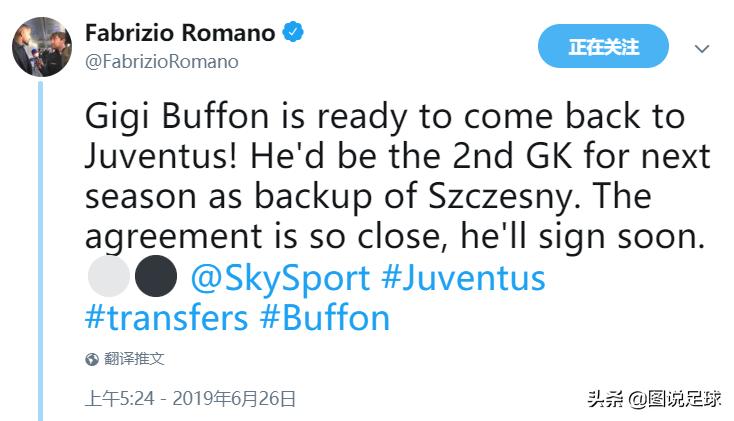
Task: Open the Fabrizio Romano display name
Action: click(180, 32)
